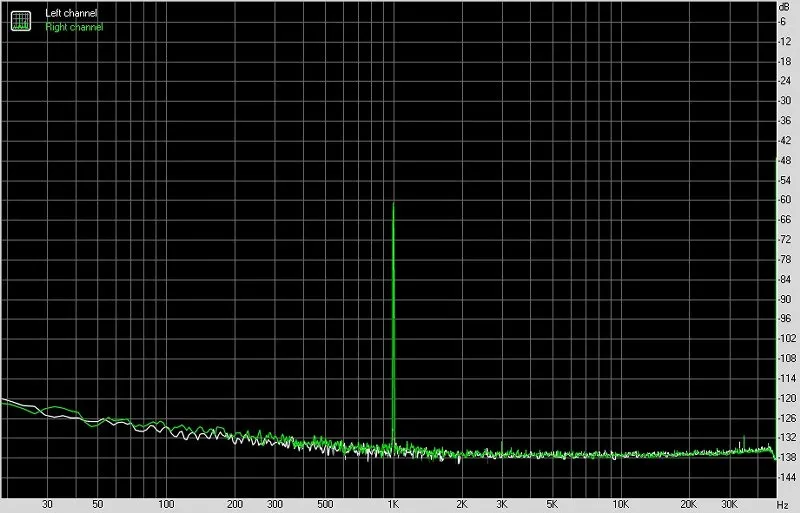The height and width of the screenshot is (513, 800).
Task: Click the -6 dB scale label
Action: tap(783, 22)
